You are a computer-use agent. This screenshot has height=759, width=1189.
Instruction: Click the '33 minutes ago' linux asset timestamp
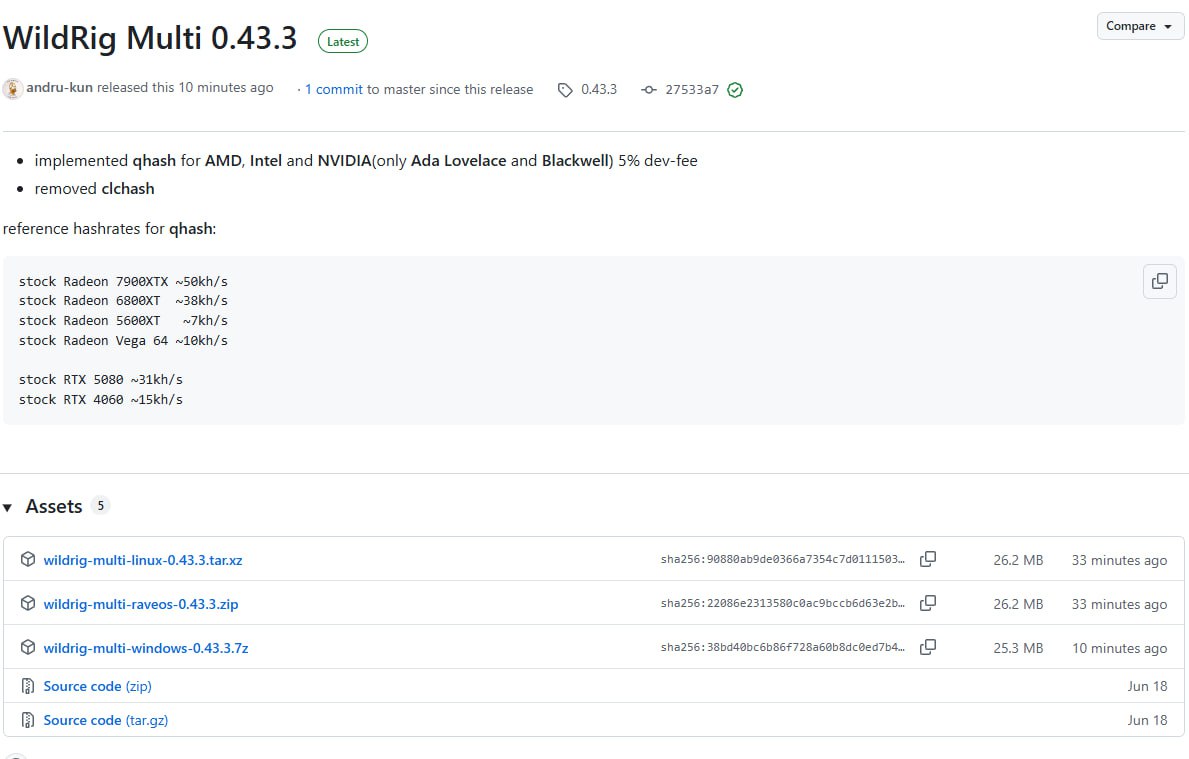click(x=1119, y=560)
